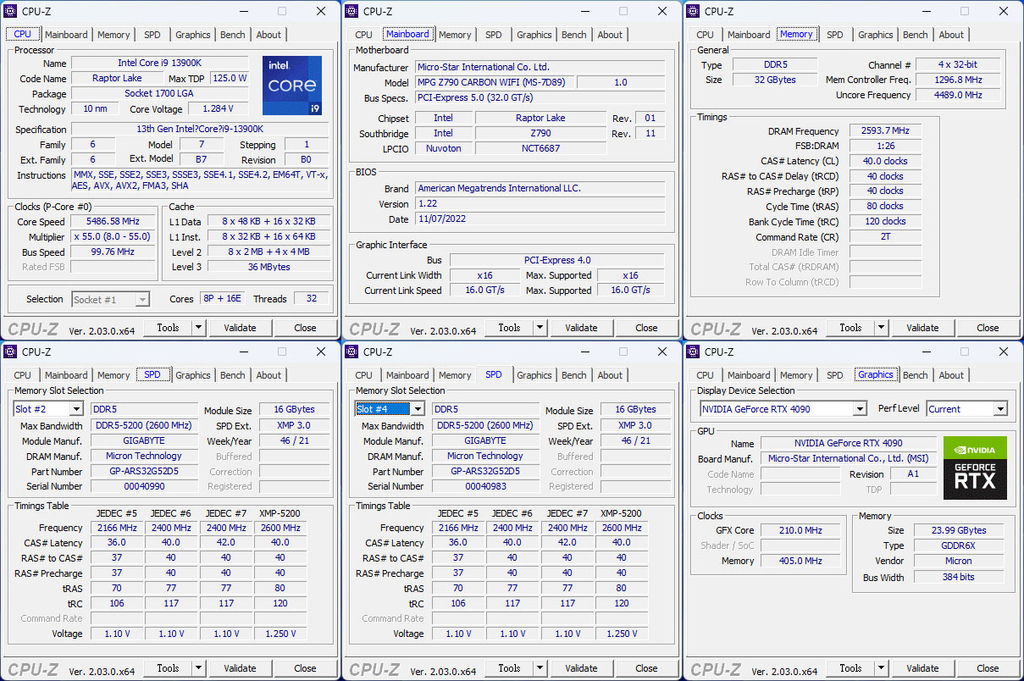Screen dimensions: 1024x681
Task: Click the Uncore Frequency value "4489.0 MHz"
Action: (x=958, y=95)
